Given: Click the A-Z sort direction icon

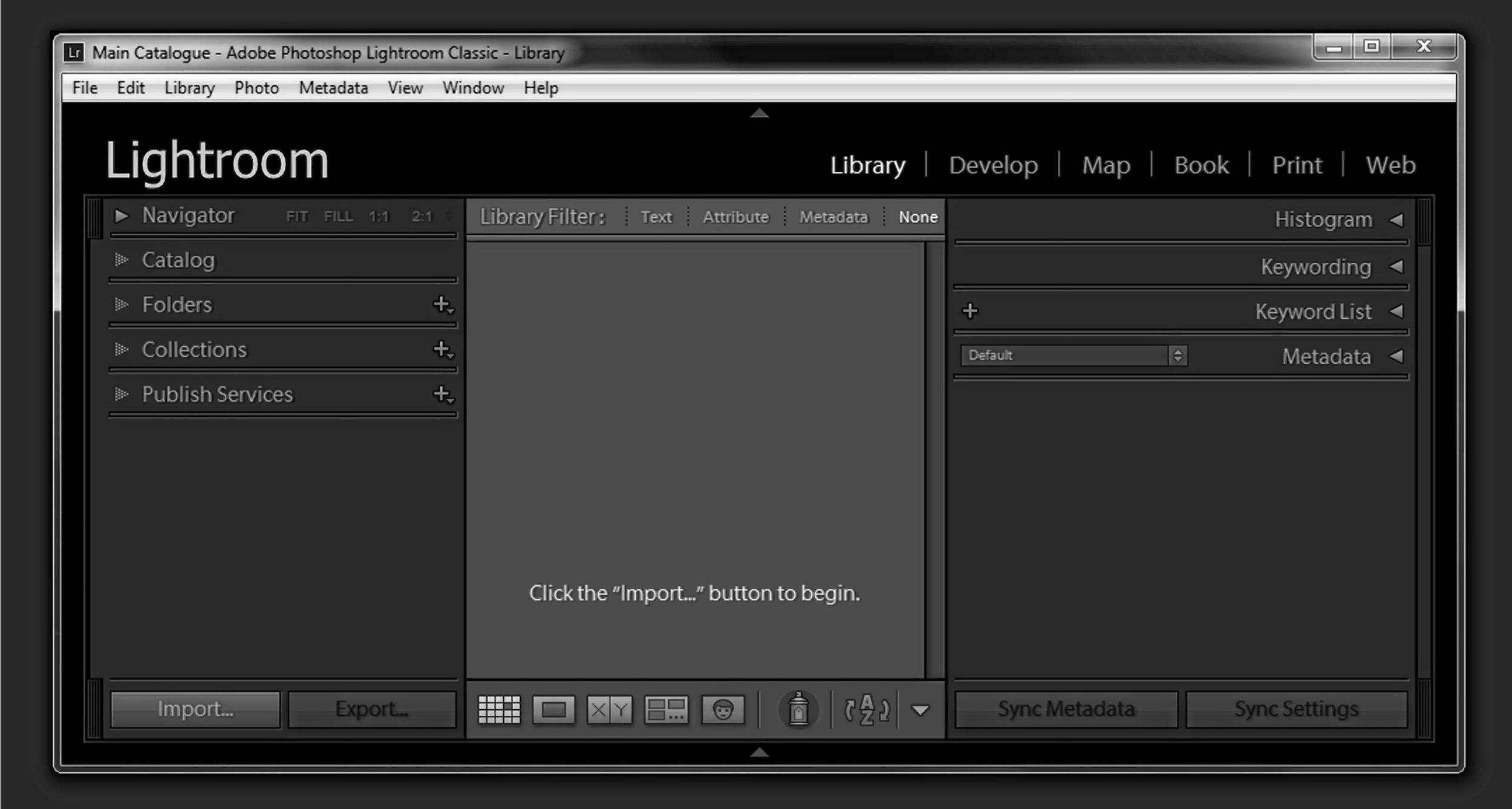Looking at the screenshot, I should [867, 709].
